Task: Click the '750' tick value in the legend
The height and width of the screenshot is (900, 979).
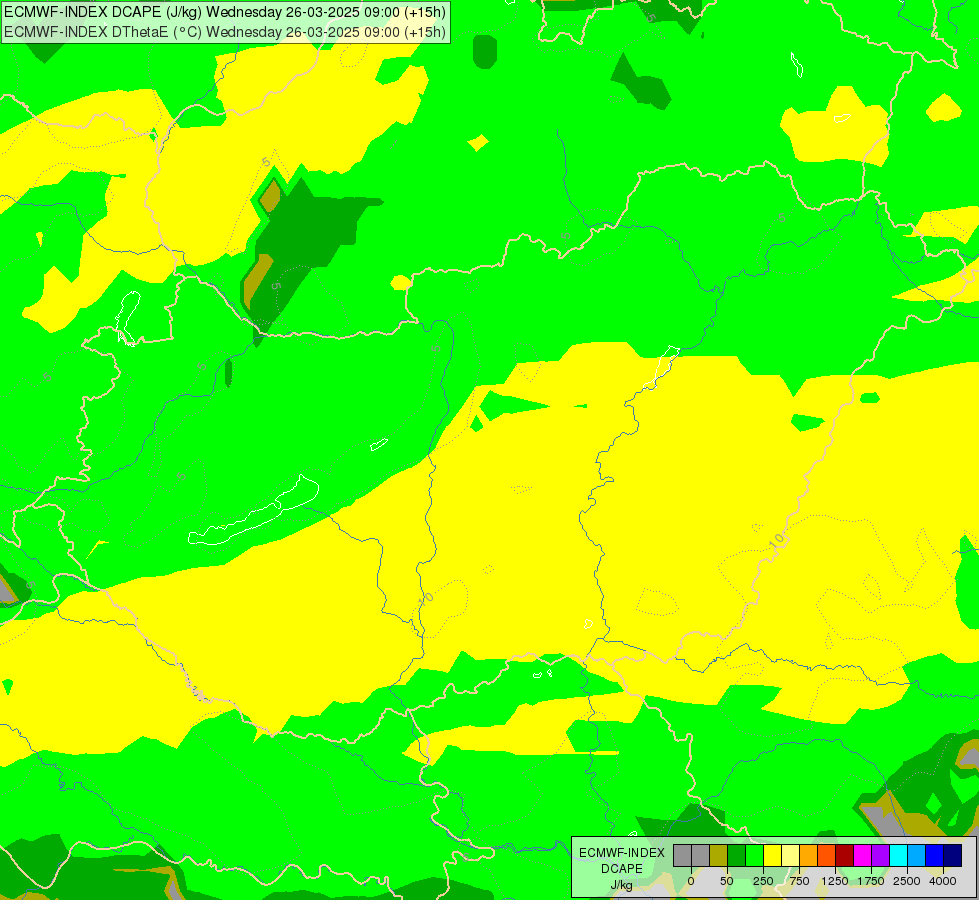Action: pyautogui.click(x=799, y=881)
